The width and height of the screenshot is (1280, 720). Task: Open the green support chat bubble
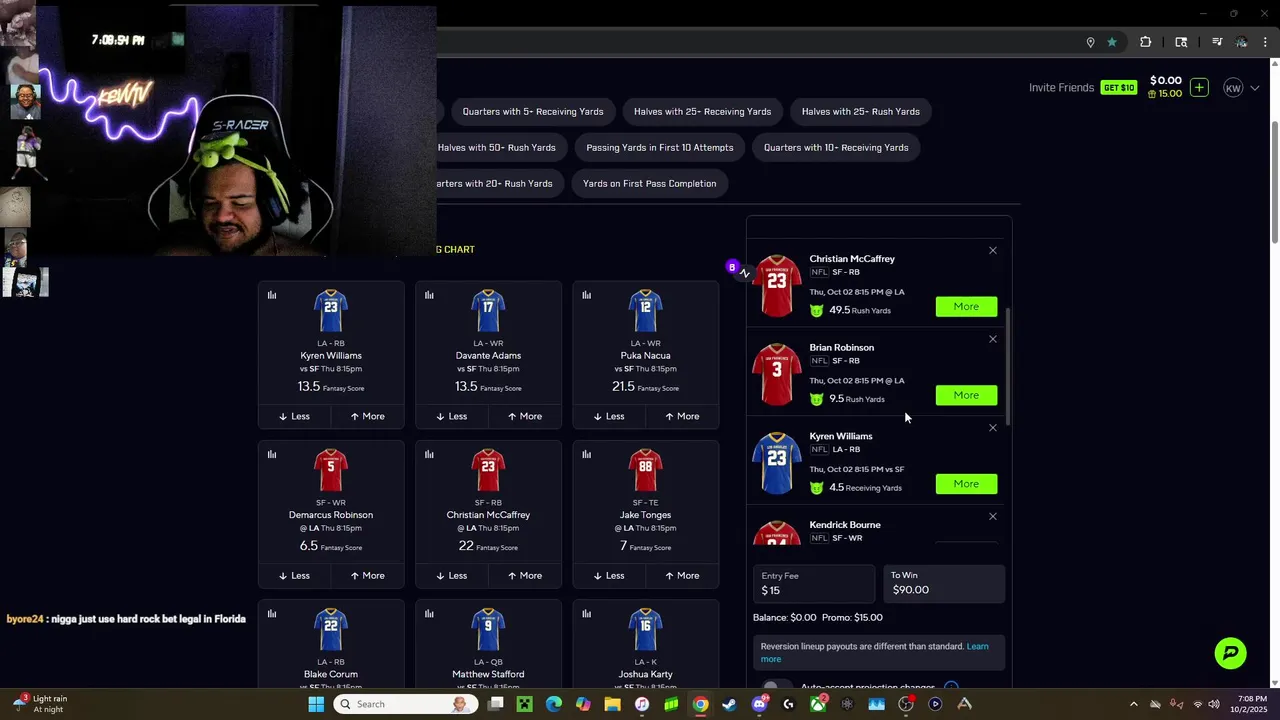click(1231, 653)
